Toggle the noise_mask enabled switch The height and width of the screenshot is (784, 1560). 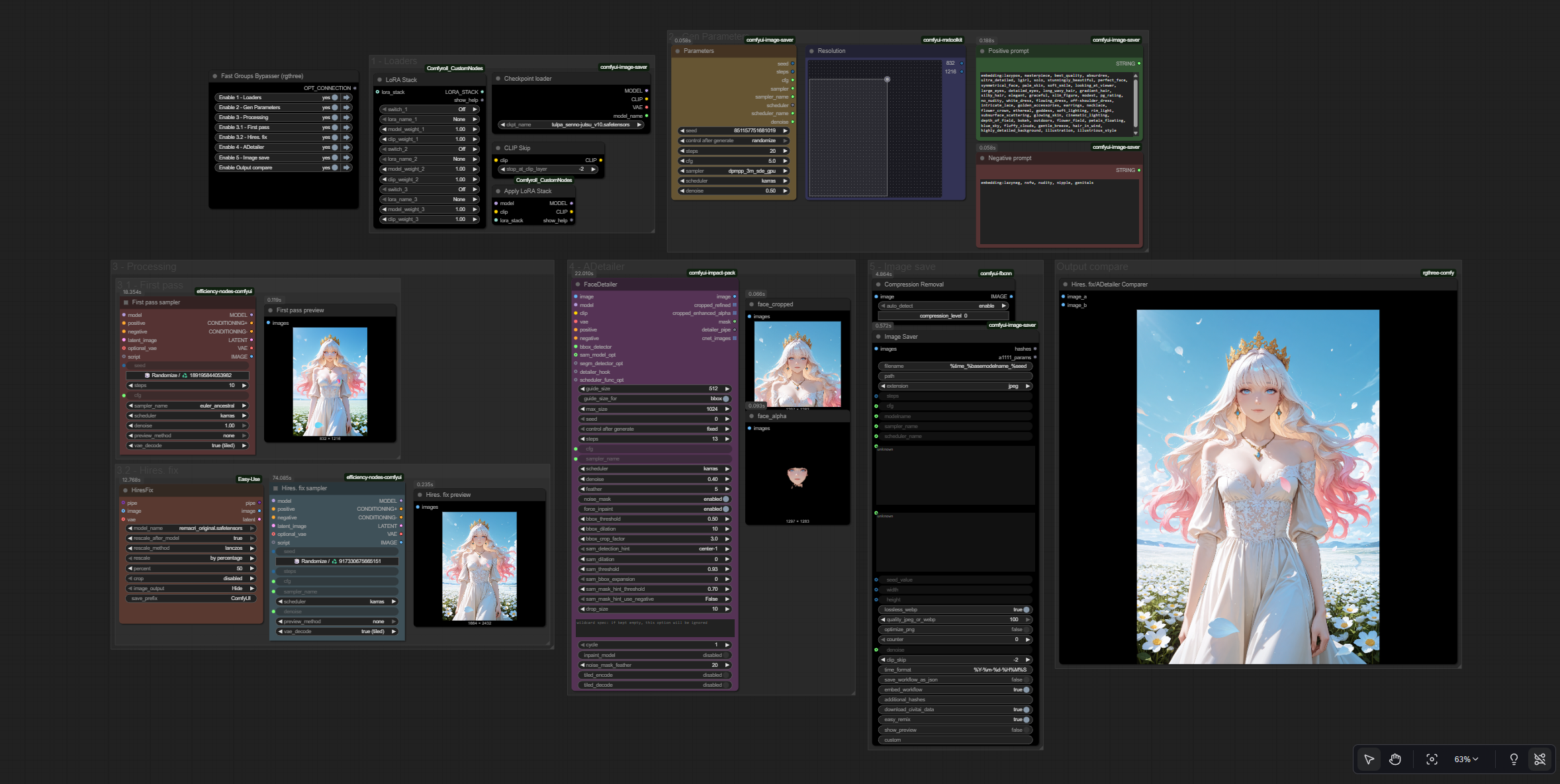click(726, 499)
